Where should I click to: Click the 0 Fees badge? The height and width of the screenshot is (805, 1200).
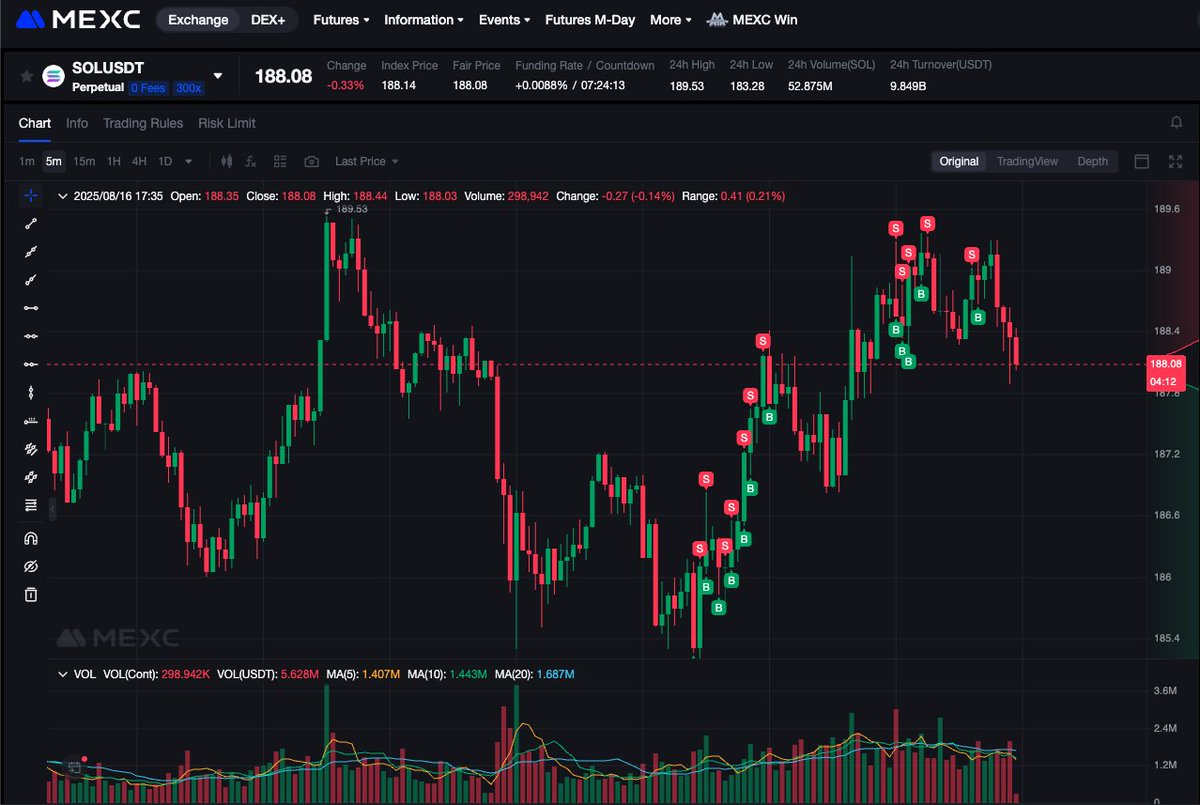point(149,88)
